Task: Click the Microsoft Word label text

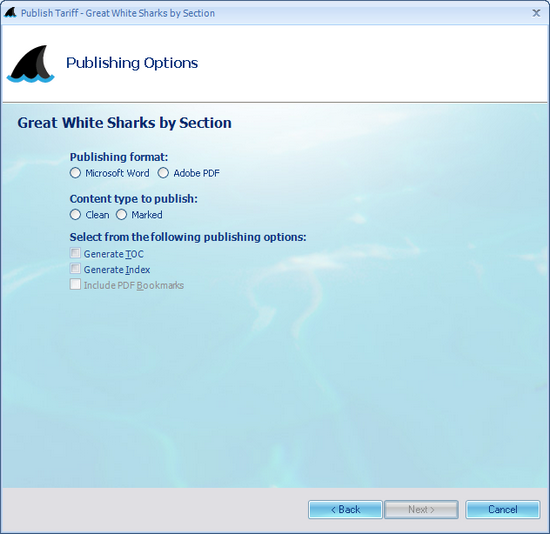Action: 117,173
